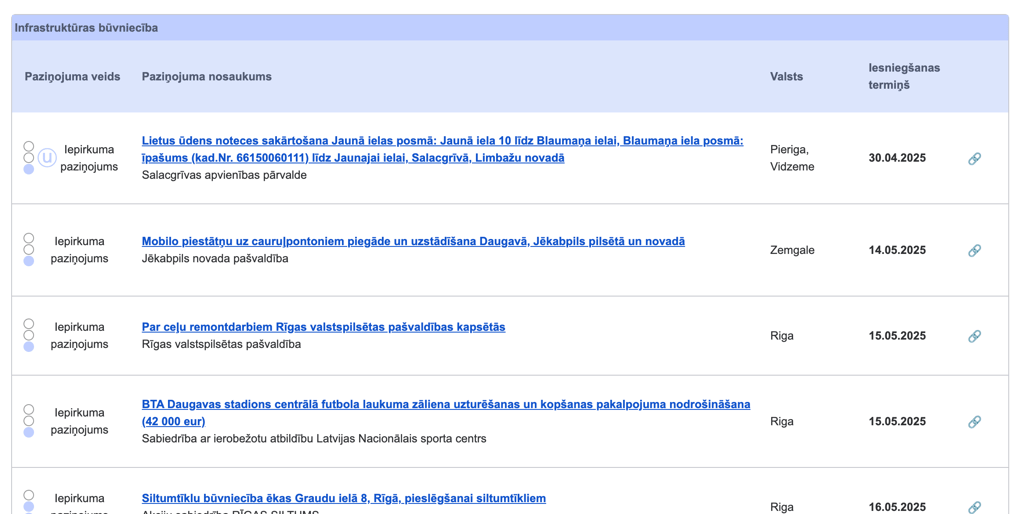The width and height of the screenshot is (1024, 514).
Task: Open chain link icon for Jēkabpils pontoon notice
Action: (x=974, y=251)
